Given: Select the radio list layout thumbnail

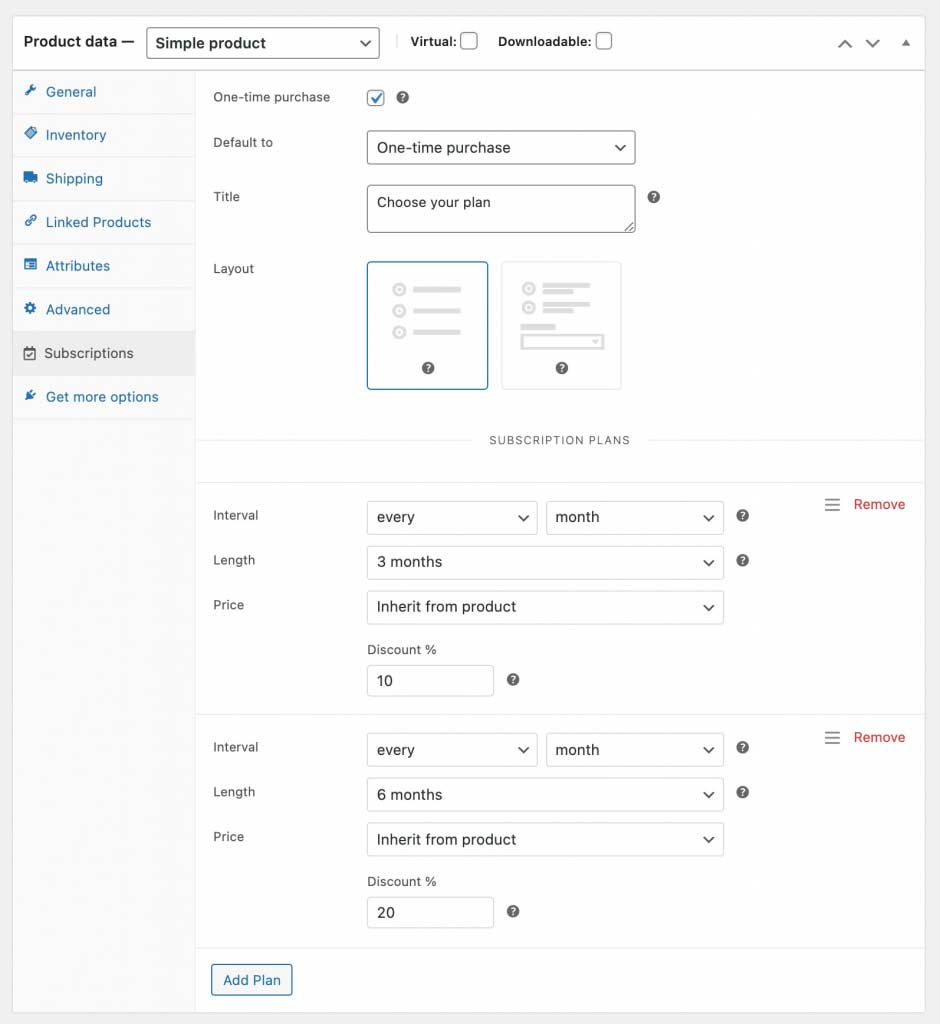Looking at the screenshot, I should tap(427, 325).
